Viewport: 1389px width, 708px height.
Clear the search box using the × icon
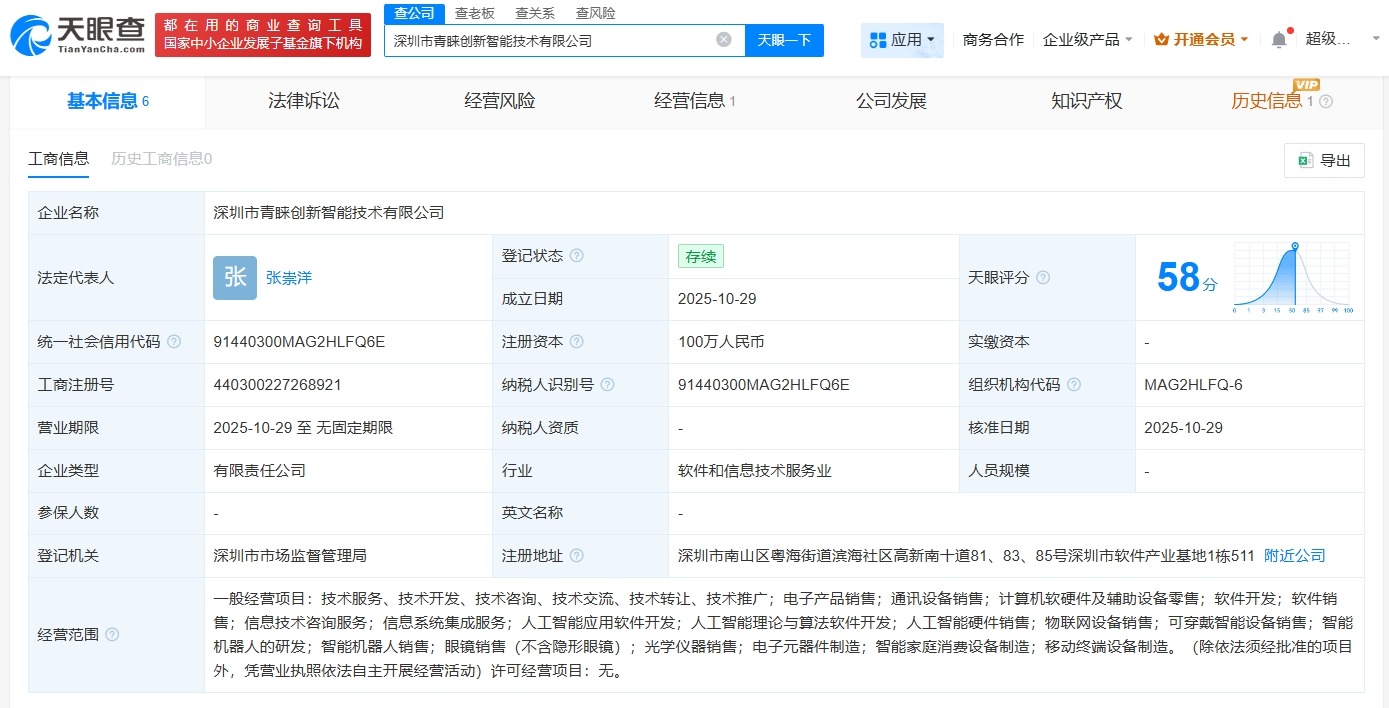[723, 39]
